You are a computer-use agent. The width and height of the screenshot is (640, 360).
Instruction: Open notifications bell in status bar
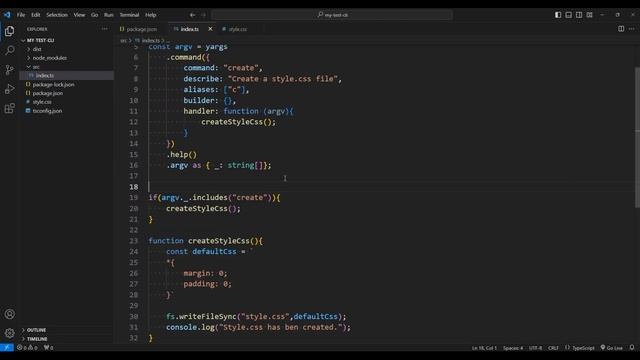pos(632,348)
